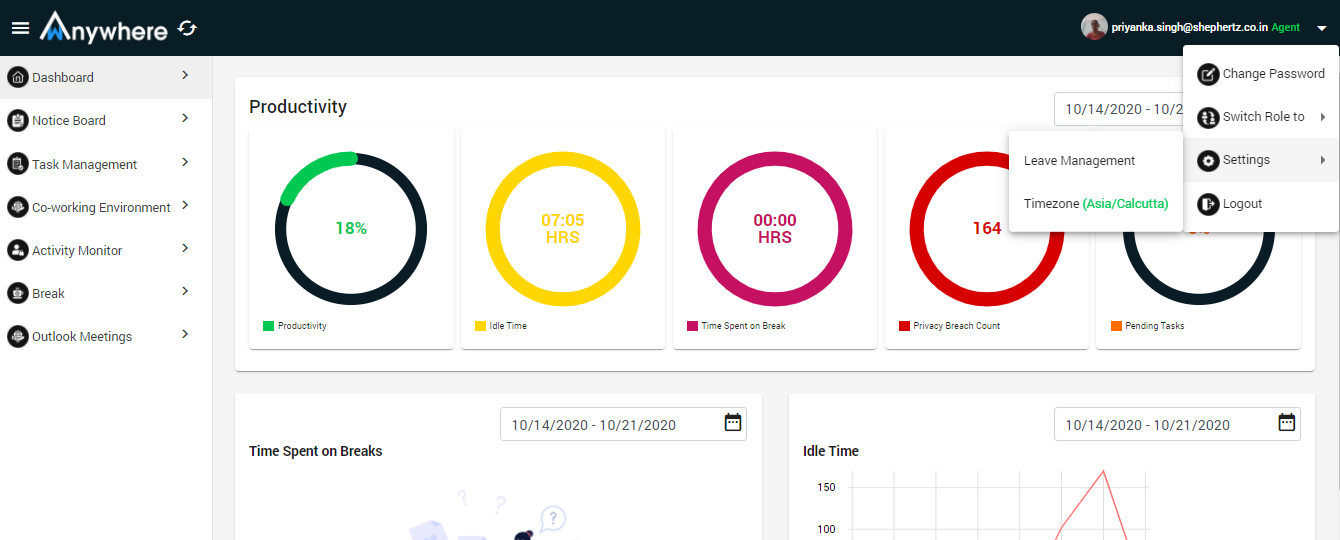Click the 150 axis label on chart
Screen dimensions: 1340x540
click(826, 487)
